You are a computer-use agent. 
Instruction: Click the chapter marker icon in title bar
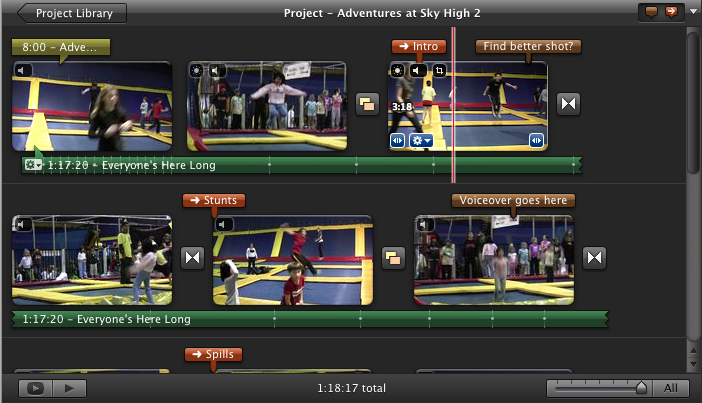click(x=669, y=13)
